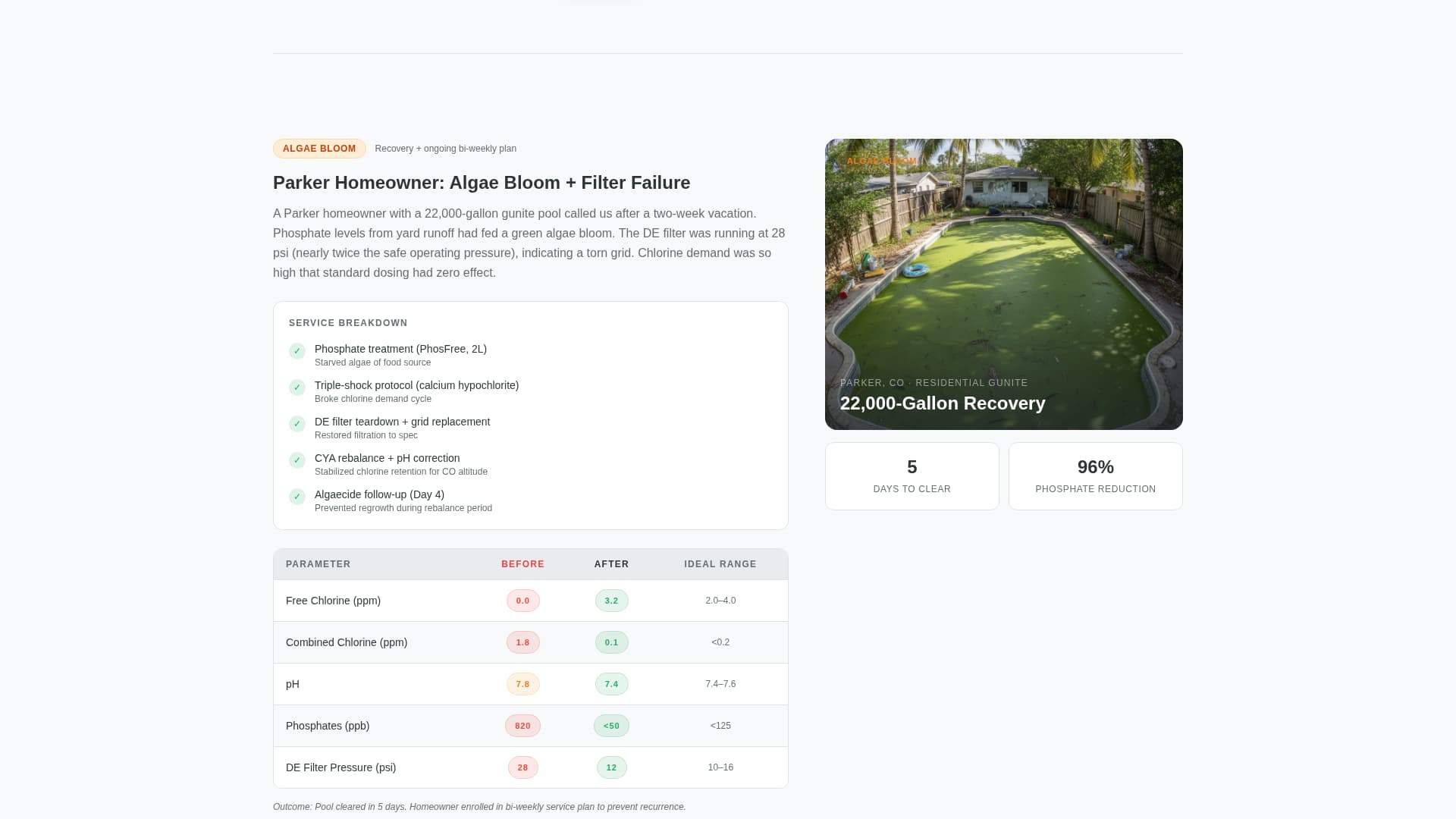Click the Combined Chlorine after value 0.1

(612, 642)
